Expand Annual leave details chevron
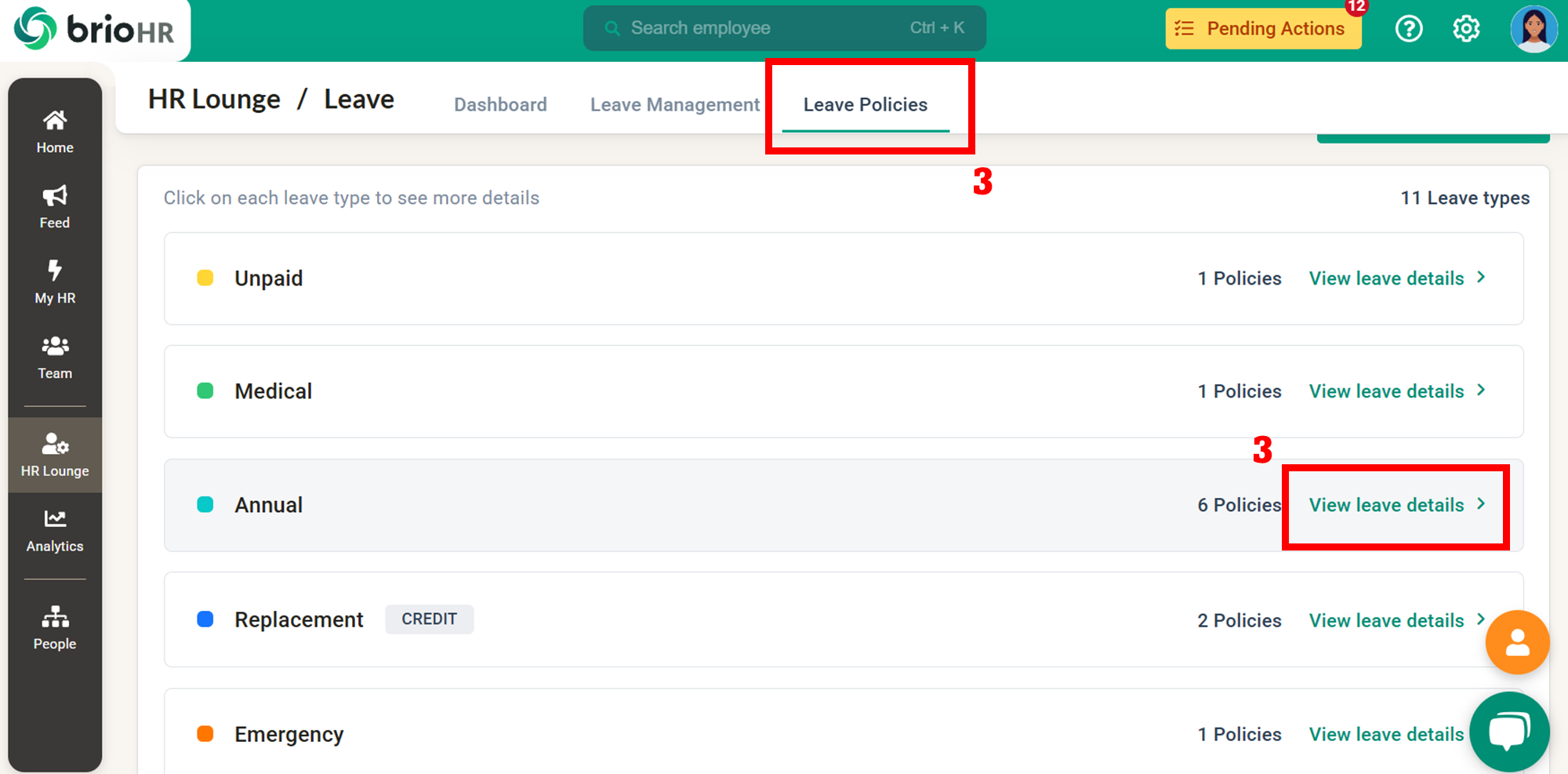Screen dimensions: 1568x774 click(1481, 504)
